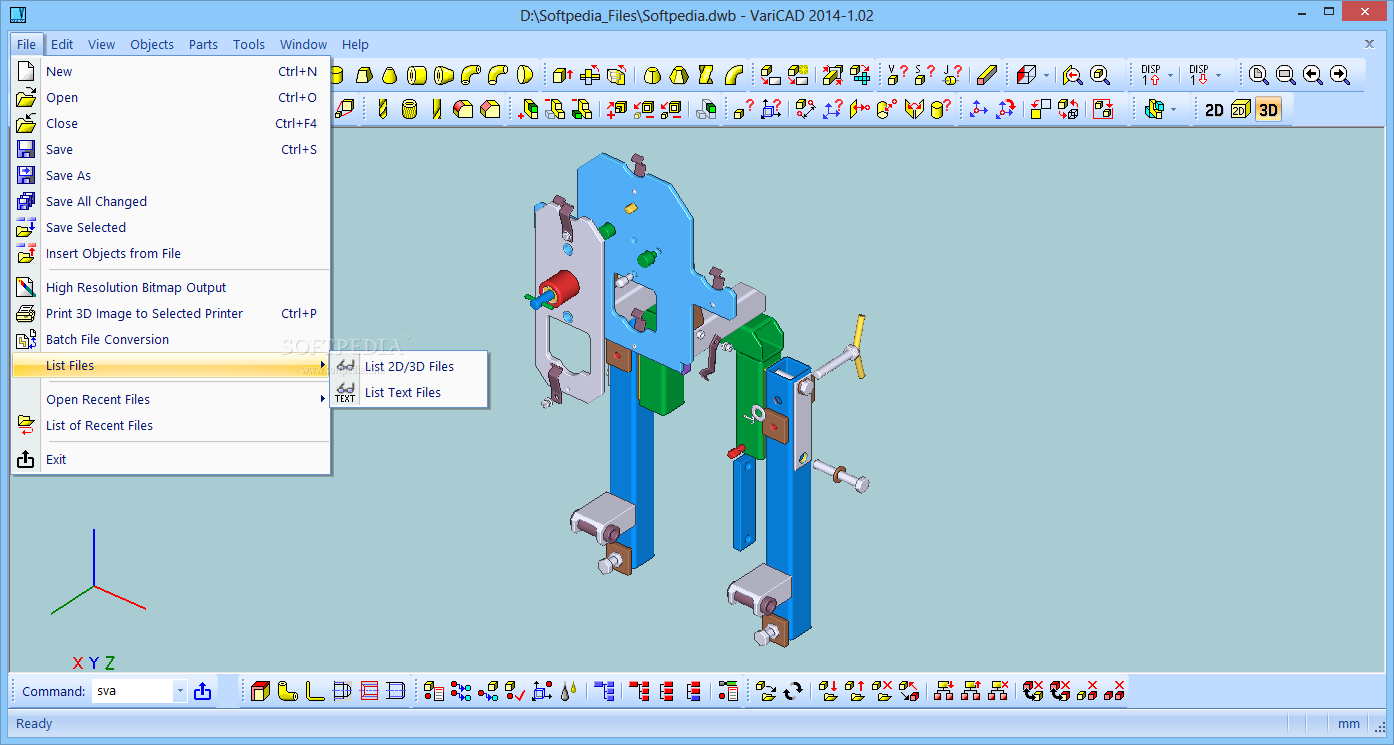This screenshot has width=1394, height=745.
Task: Open the Tools menu
Action: [x=249, y=44]
